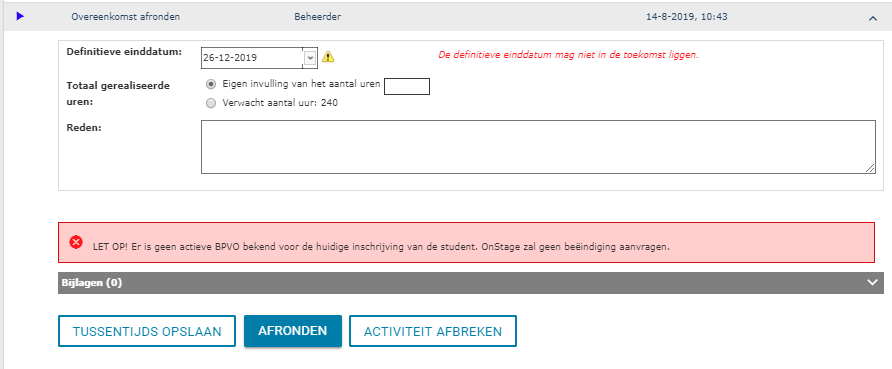Screen dimensions: 892x369
Task: Click the Reden label
Action: click(x=84, y=127)
